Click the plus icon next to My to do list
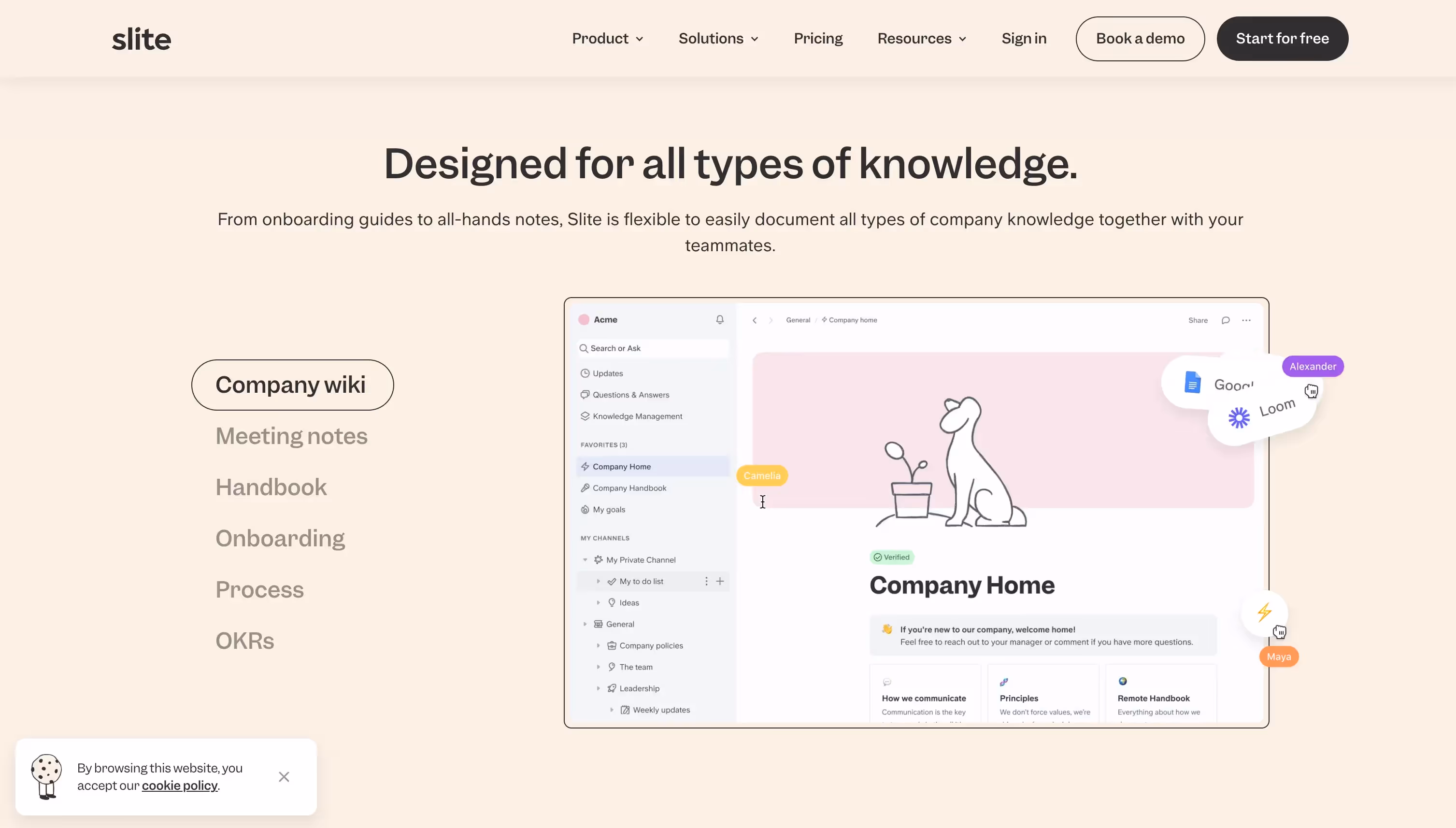This screenshot has width=1456, height=828. pos(720,581)
